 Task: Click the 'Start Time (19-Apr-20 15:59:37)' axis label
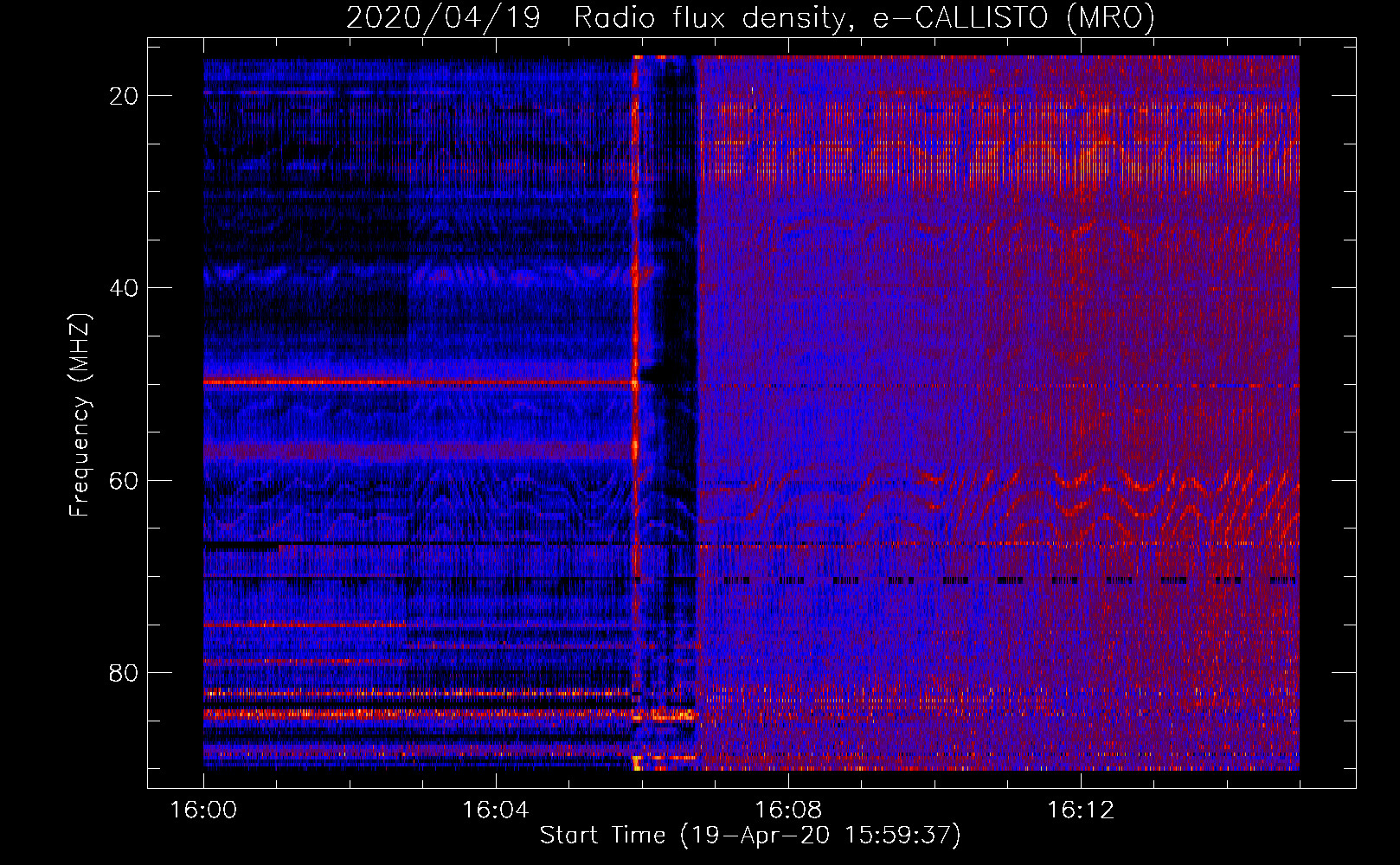point(750,836)
